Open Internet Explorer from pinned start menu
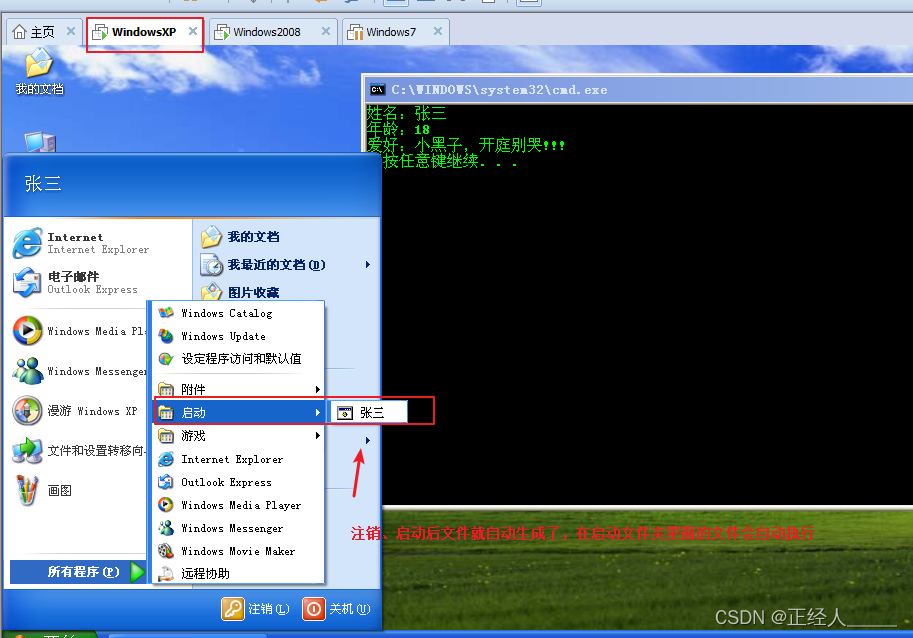 [x=82, y=243]
